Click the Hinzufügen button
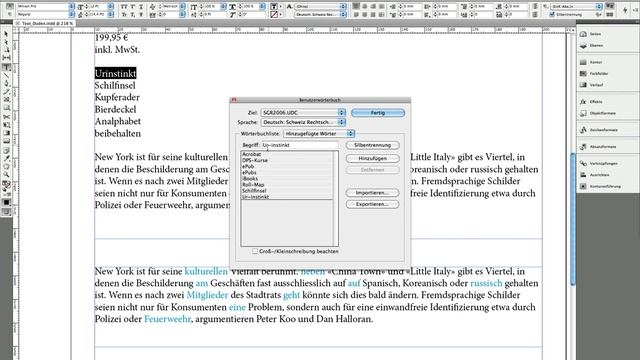Viewport: 640px width, 360px height. 373,158
